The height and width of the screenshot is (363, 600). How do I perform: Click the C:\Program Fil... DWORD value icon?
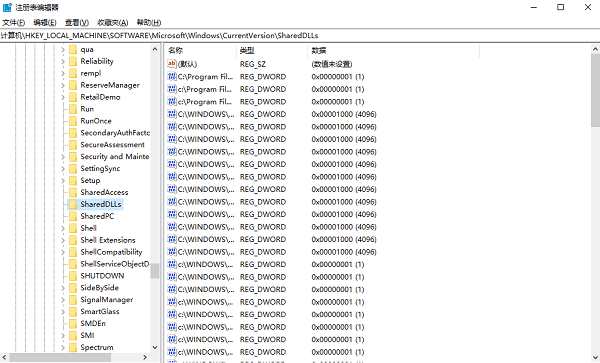coord(172,77)
